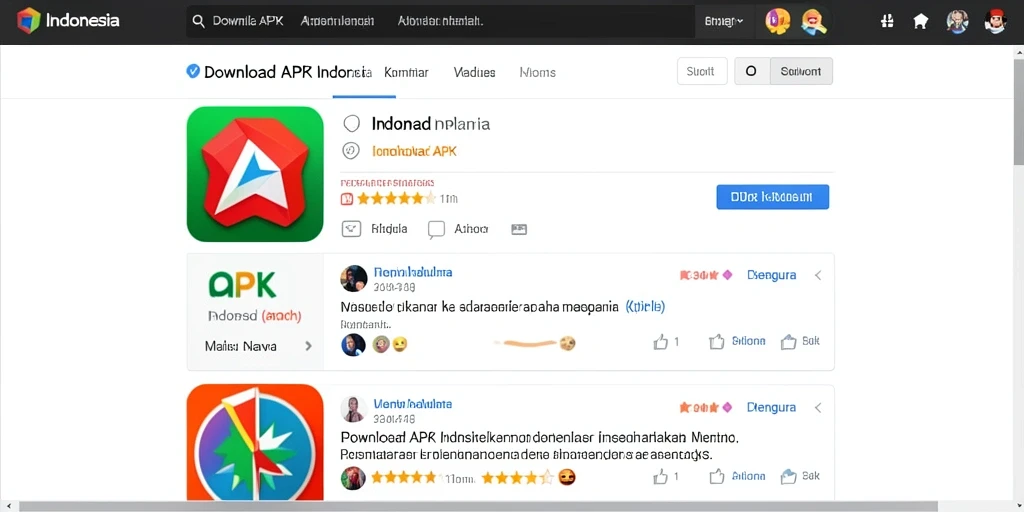Collapse first review with chevron
Viewport: 1024px width, 512px height.
point(818,275)
